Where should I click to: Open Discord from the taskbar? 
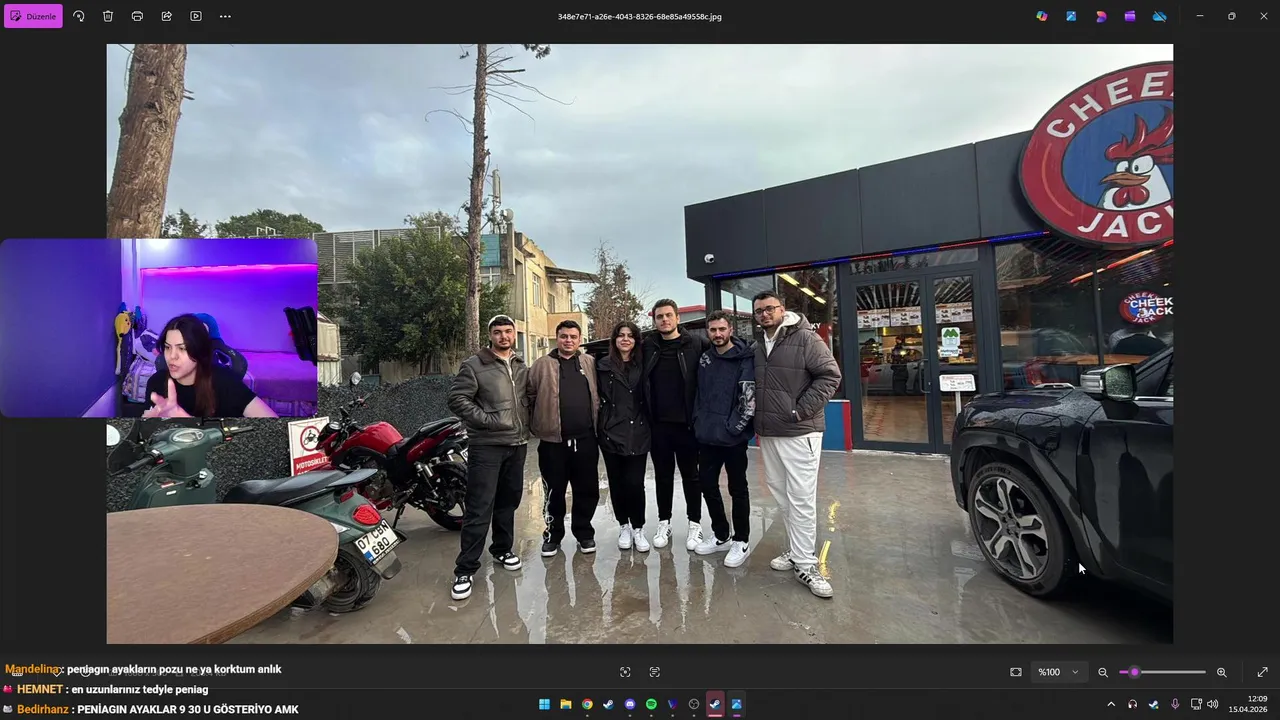(x=630, y=704)
